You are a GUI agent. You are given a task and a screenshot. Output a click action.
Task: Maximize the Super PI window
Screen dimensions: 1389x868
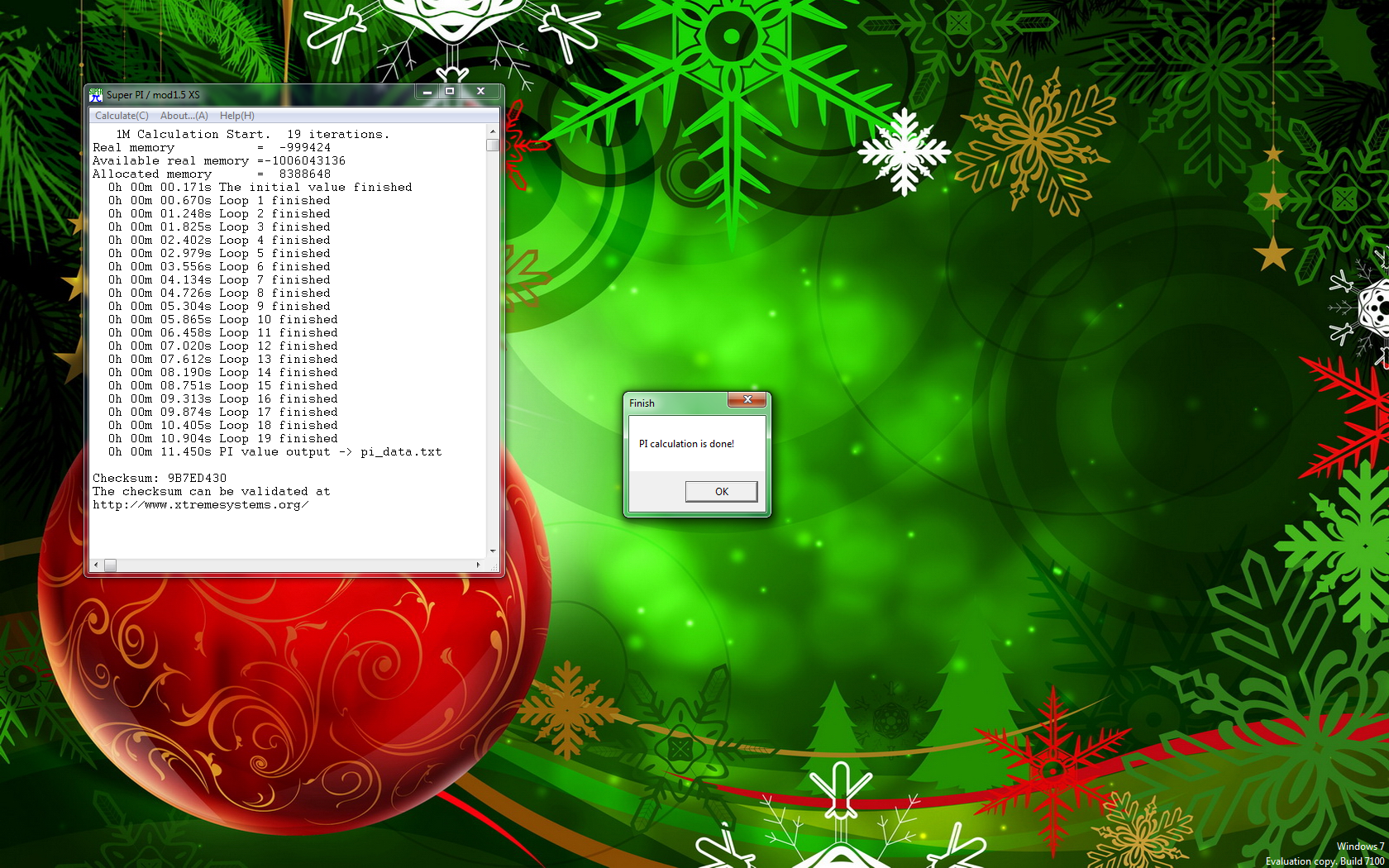[x=450, y=92]
